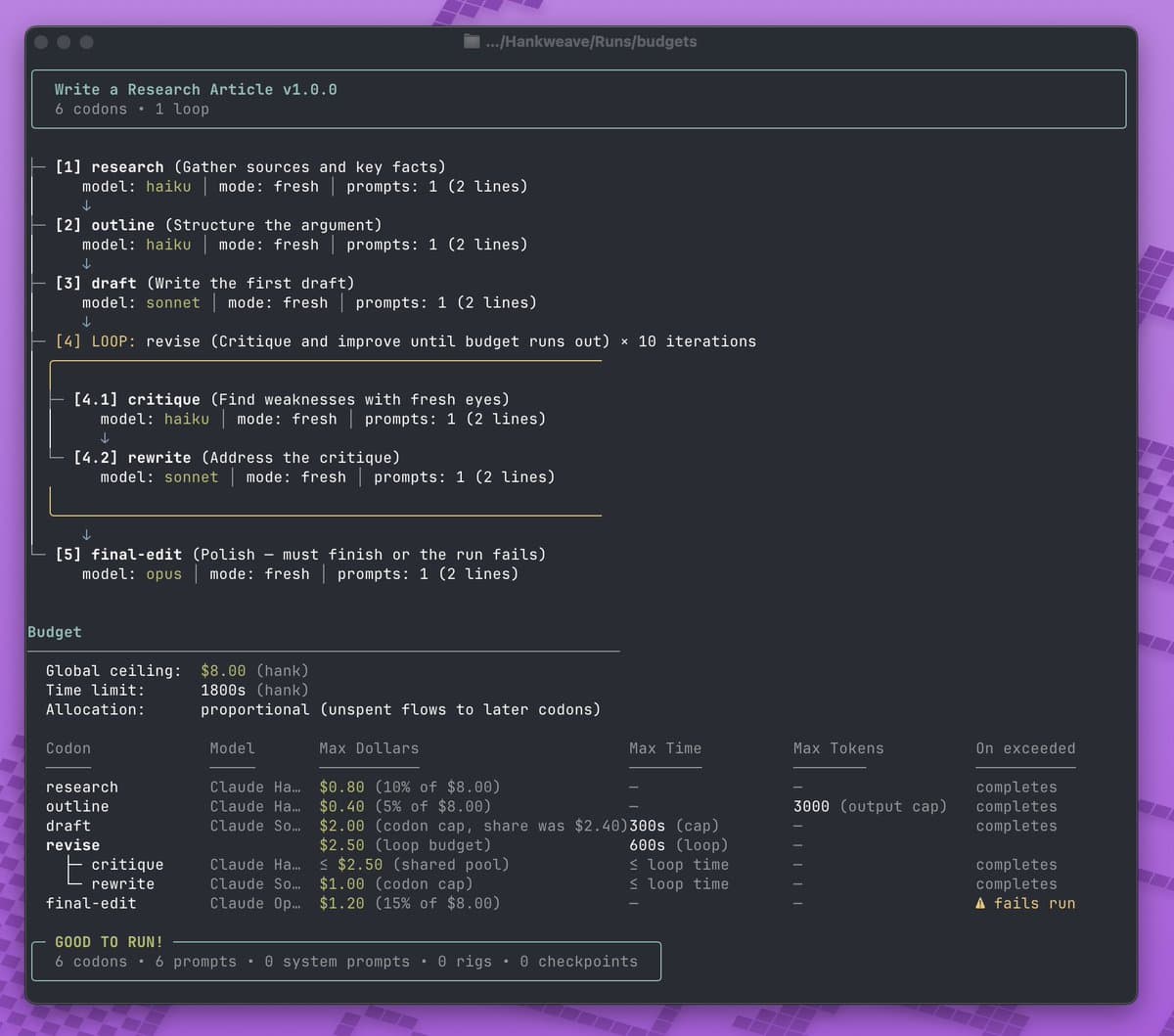The height and width of the screenshot is (1036, 1174).
Task: Click the down arrow between research and outline
Action: point(86,205)
